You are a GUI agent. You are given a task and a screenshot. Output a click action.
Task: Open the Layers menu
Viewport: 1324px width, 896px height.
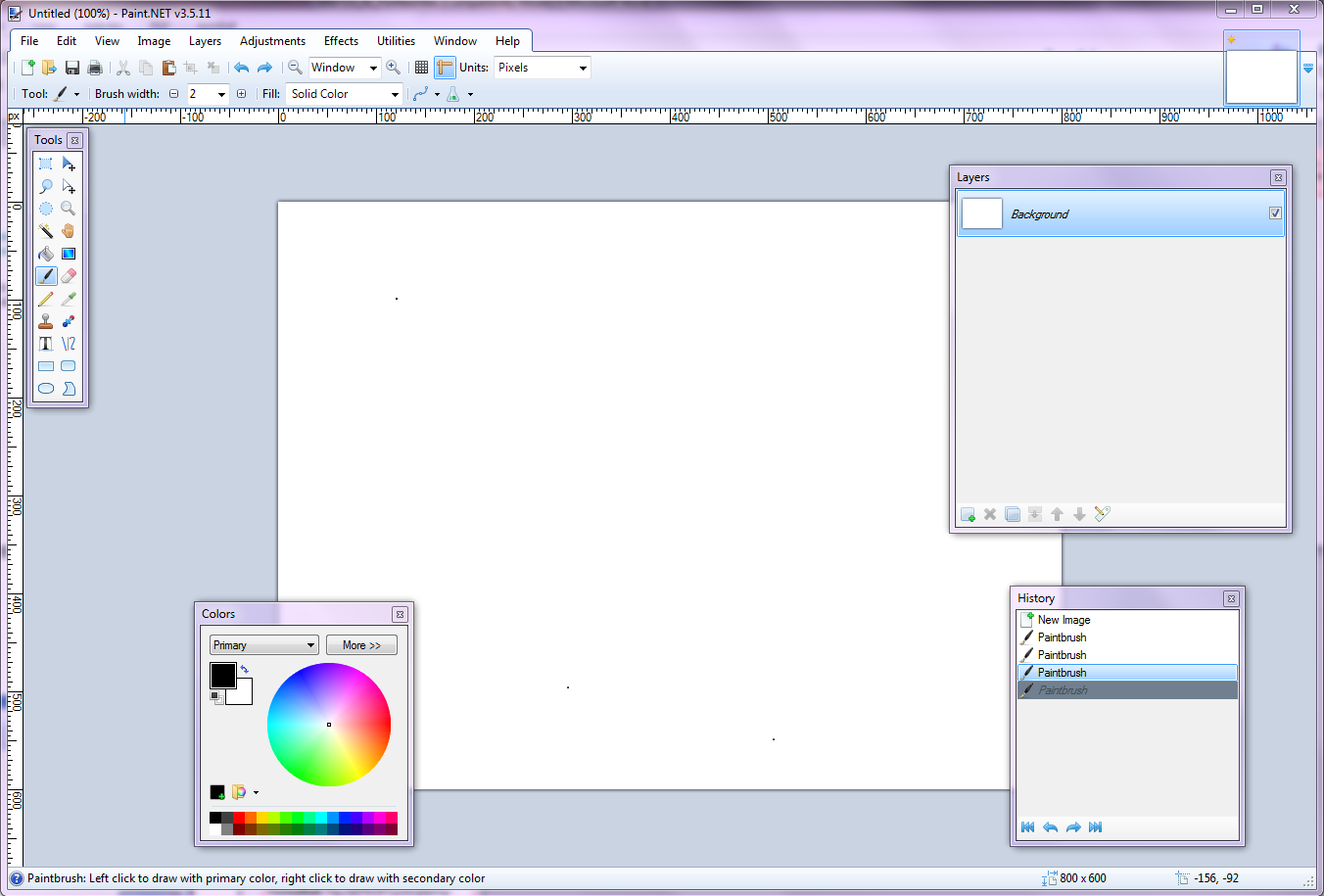point(205,41)
